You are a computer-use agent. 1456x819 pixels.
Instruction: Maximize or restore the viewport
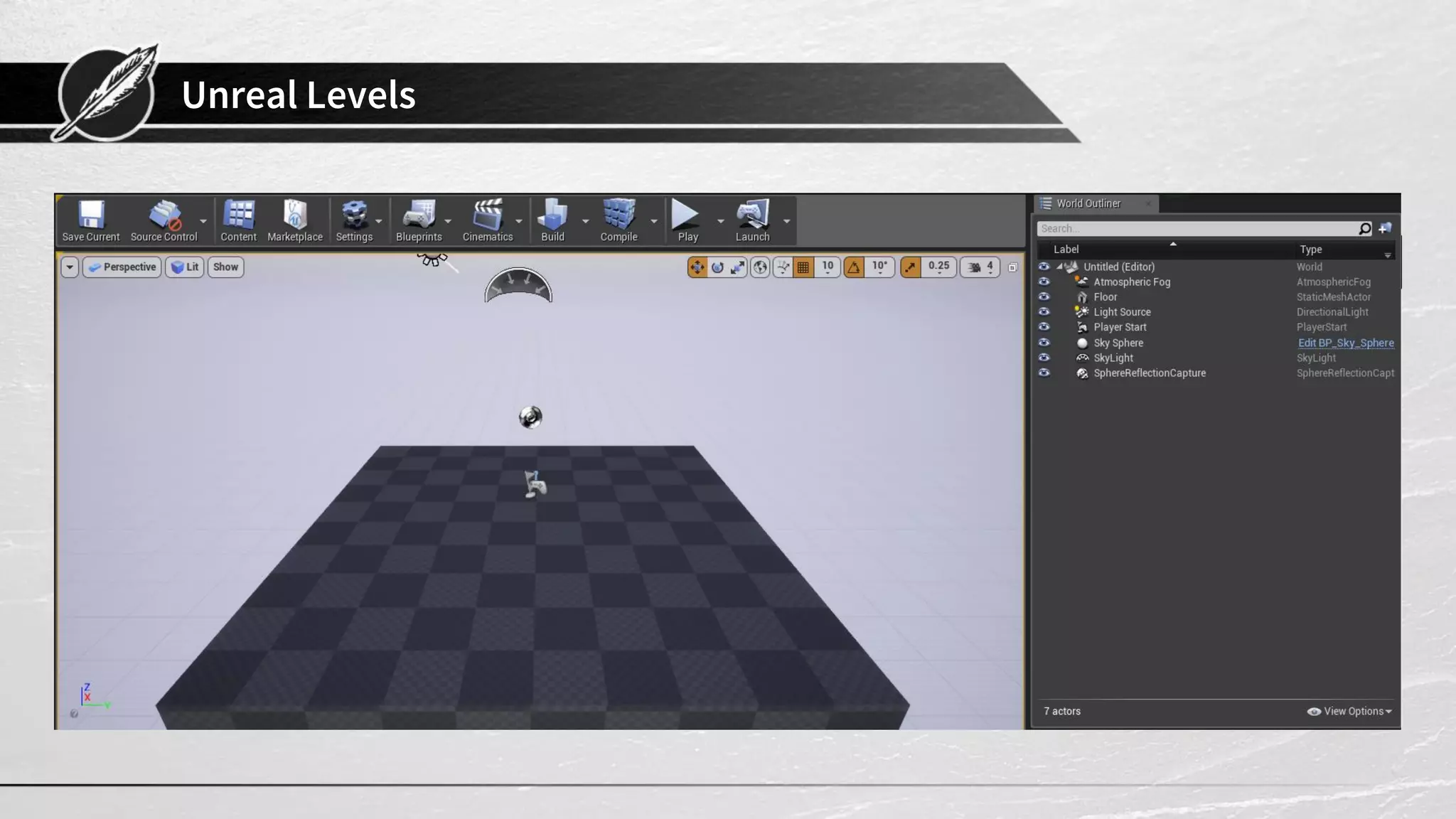(1013, 267)
